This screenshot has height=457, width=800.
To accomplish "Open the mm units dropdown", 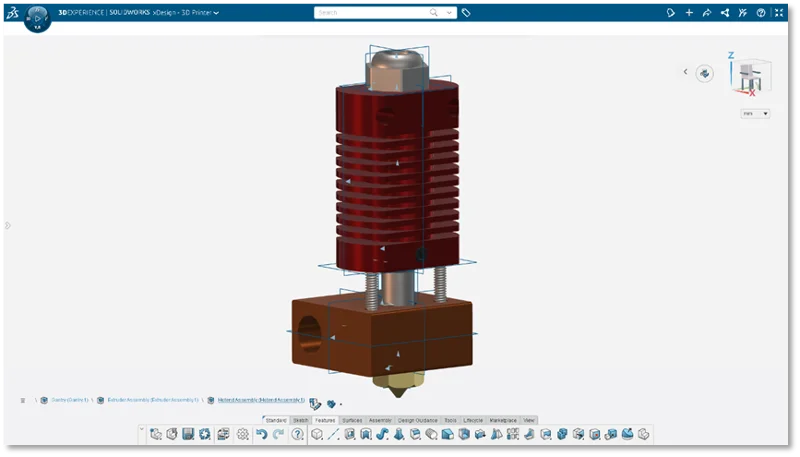I will coord(754,114).
